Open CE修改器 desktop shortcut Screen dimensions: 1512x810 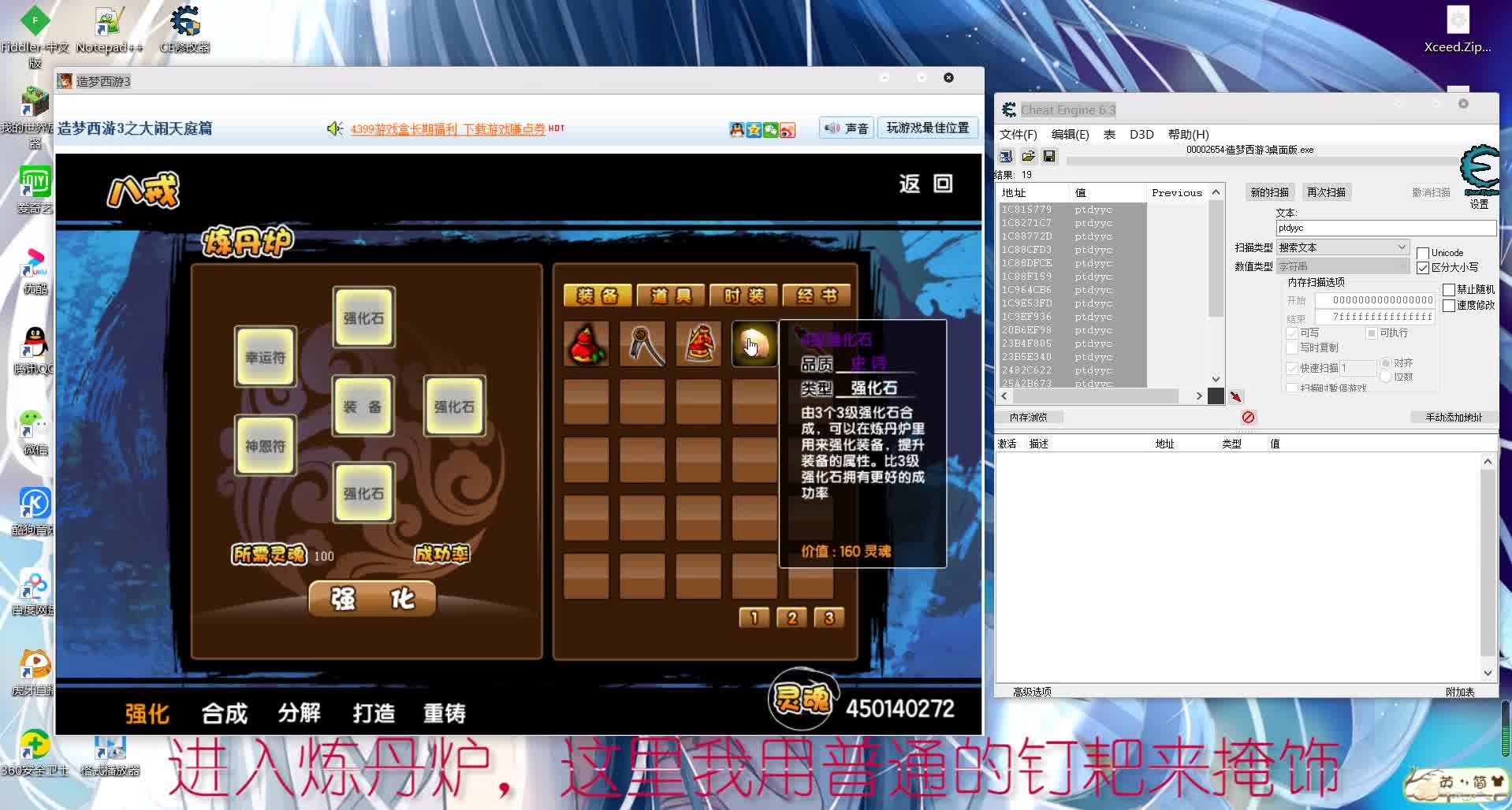[185, 30]
